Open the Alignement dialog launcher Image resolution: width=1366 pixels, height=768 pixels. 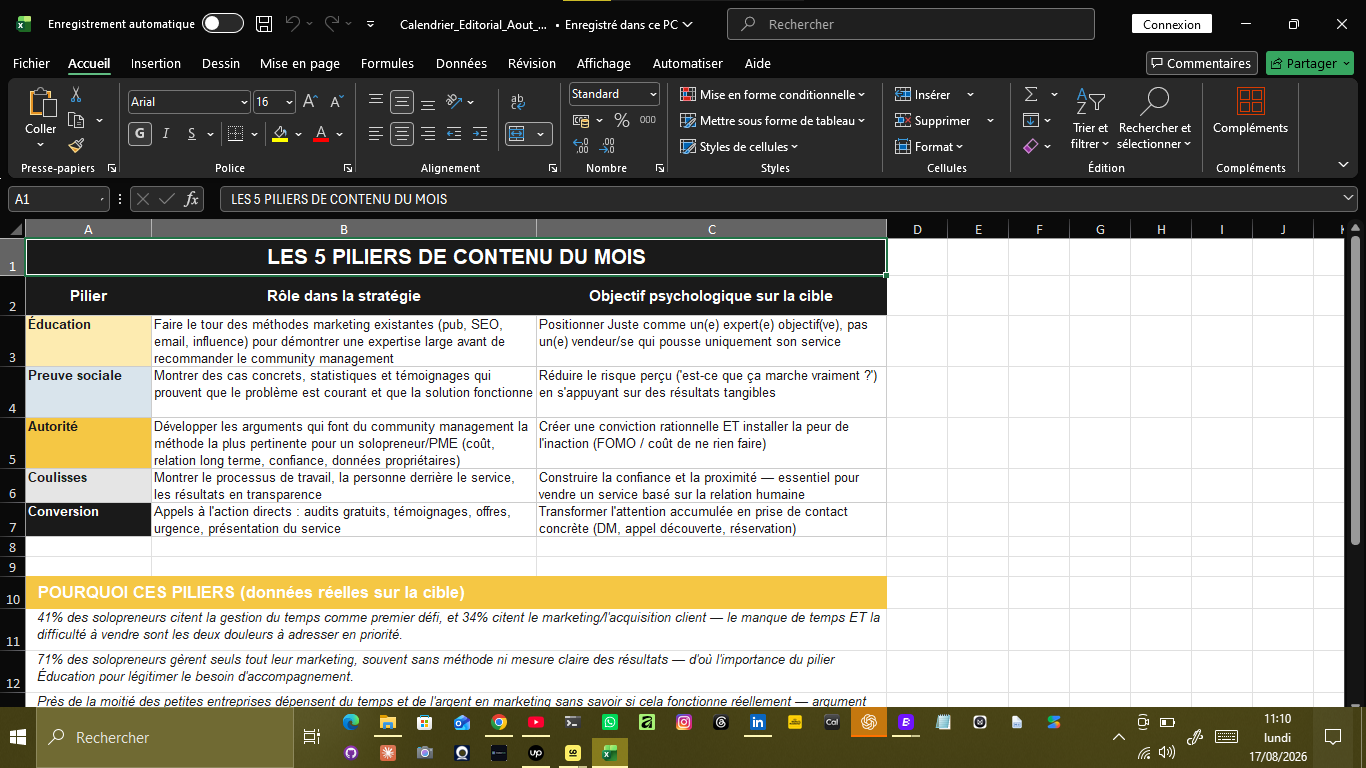tap(553, 169)
